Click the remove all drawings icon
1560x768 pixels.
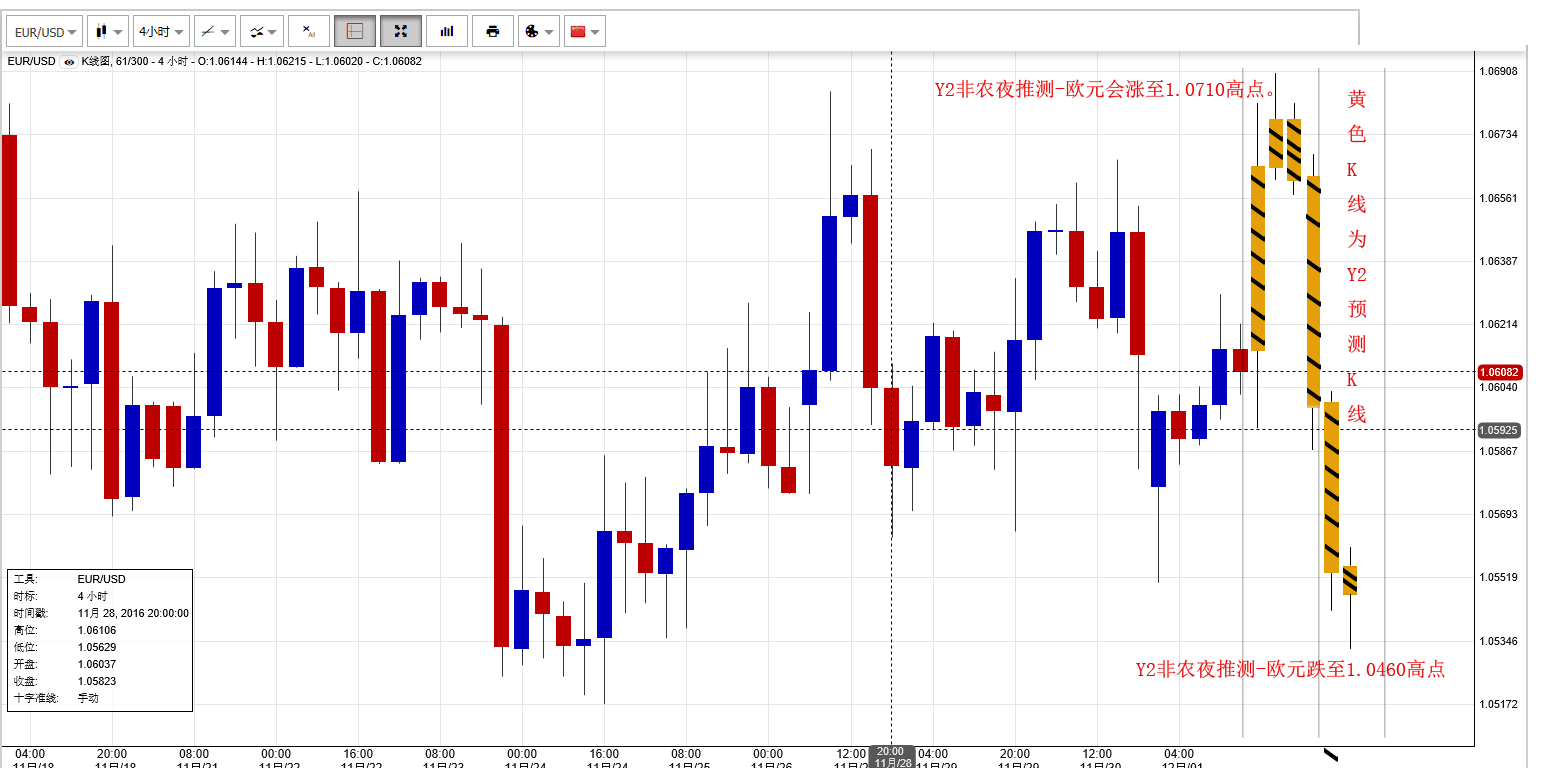point(309,31)
